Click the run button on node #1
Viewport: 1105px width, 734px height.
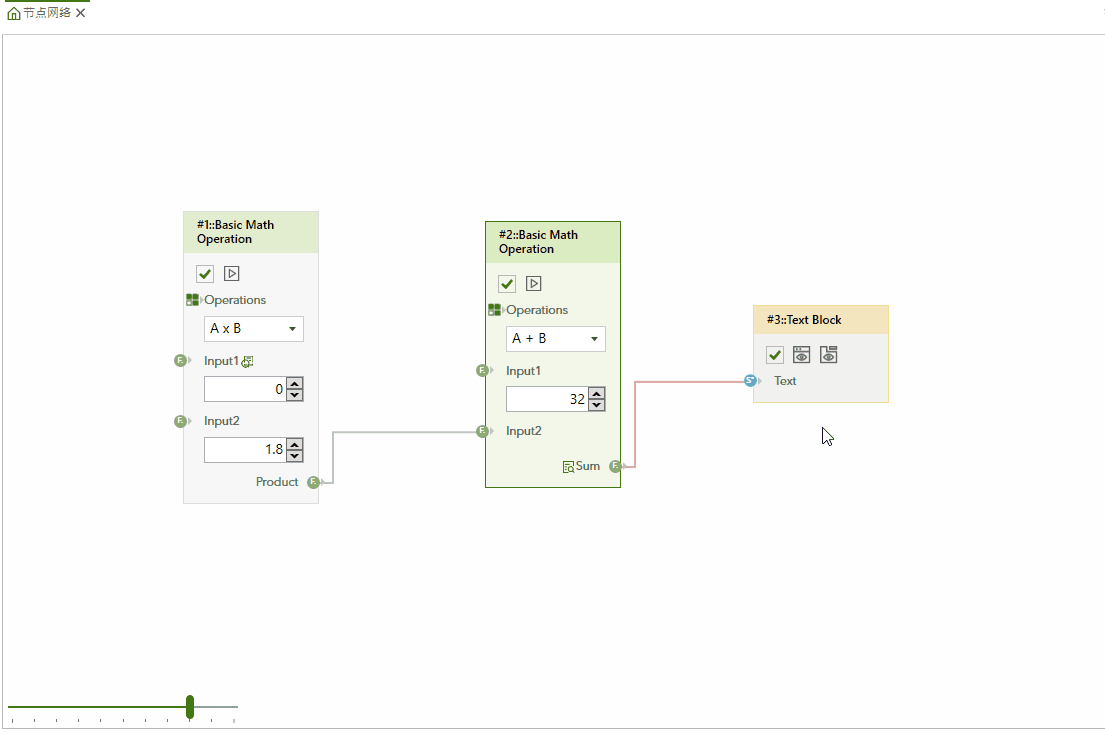[x=232, y=273]
